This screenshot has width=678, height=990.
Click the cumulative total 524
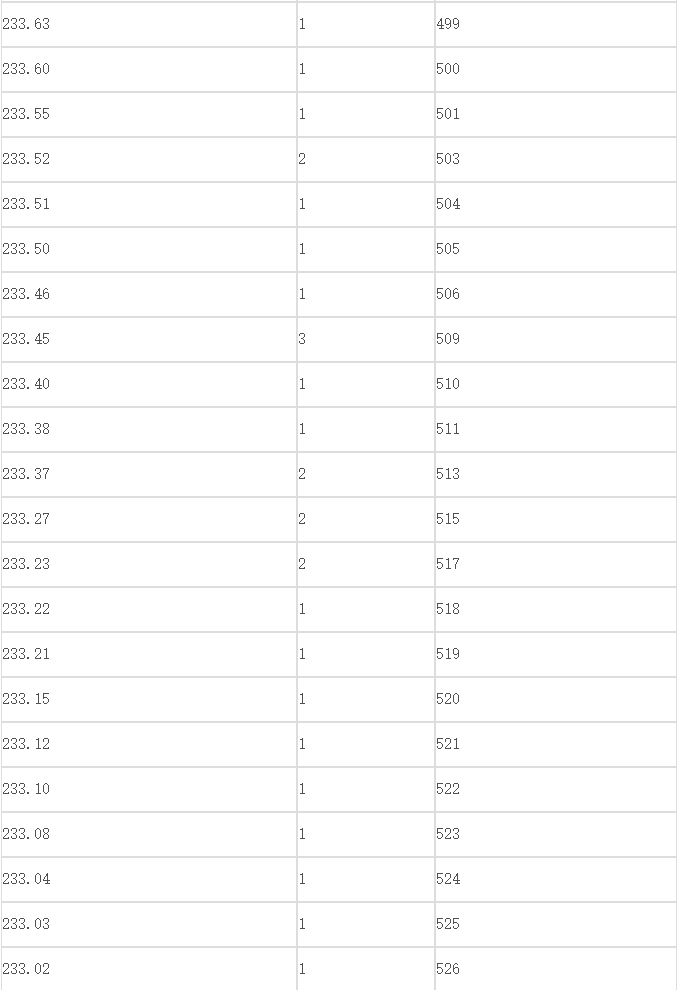tap(556, 879)
